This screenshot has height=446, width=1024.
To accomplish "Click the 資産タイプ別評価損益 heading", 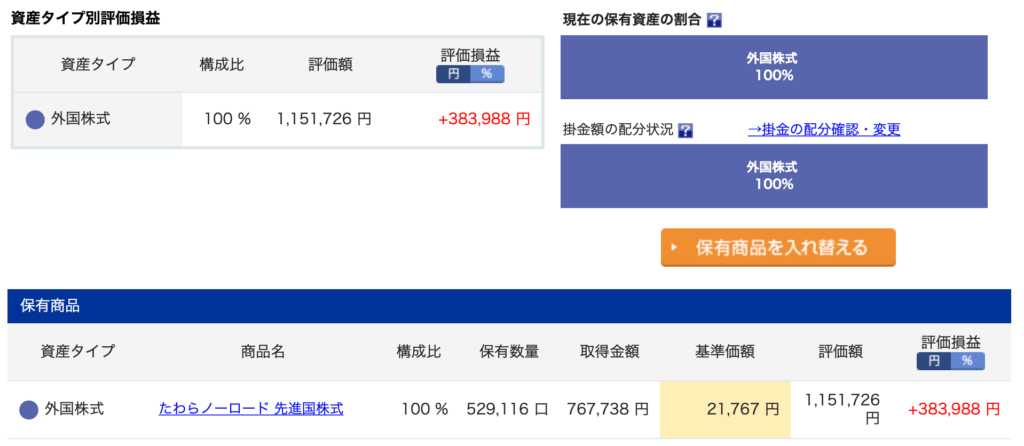I will (86, 18).
